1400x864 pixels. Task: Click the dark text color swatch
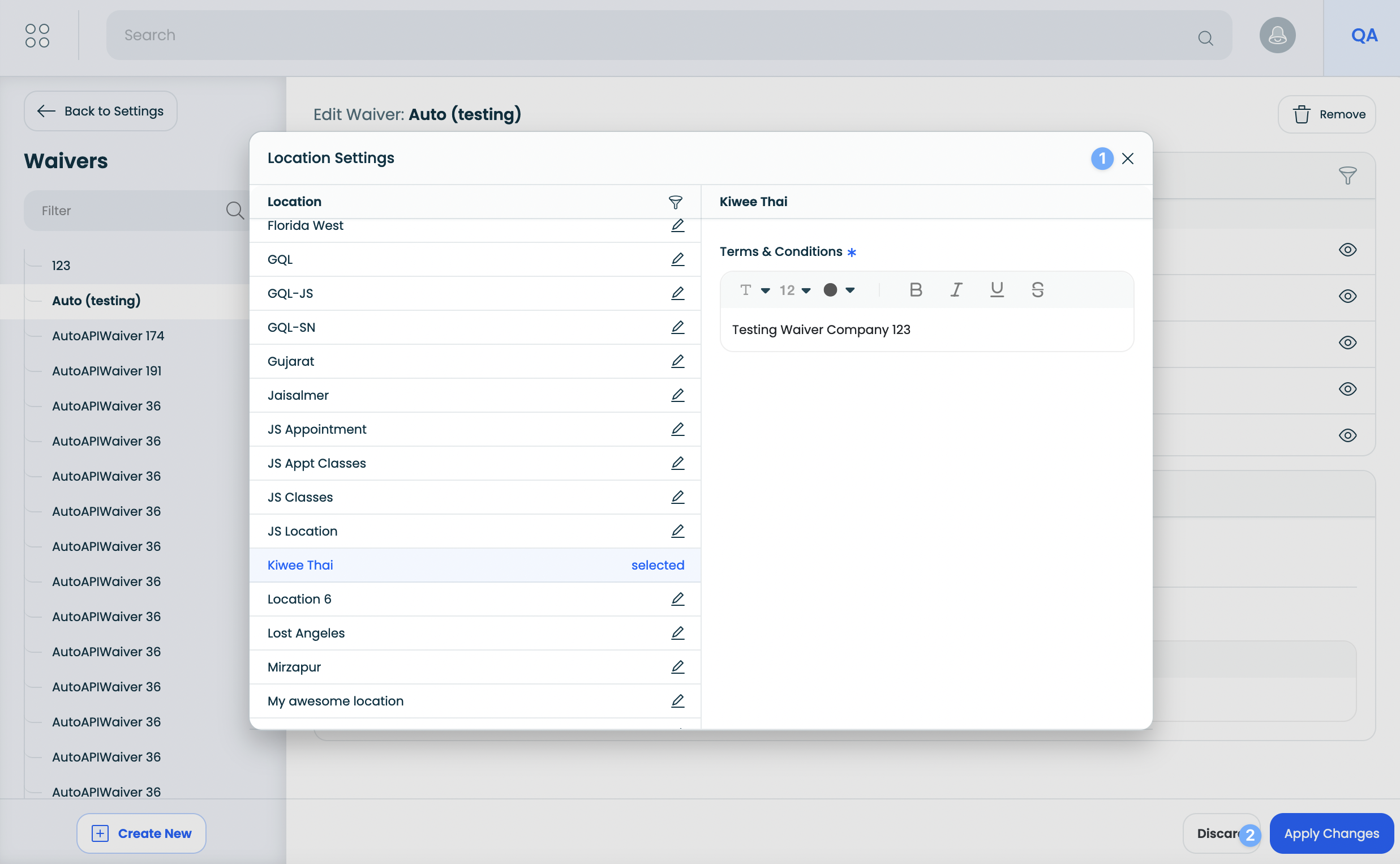tap(830, 290)
